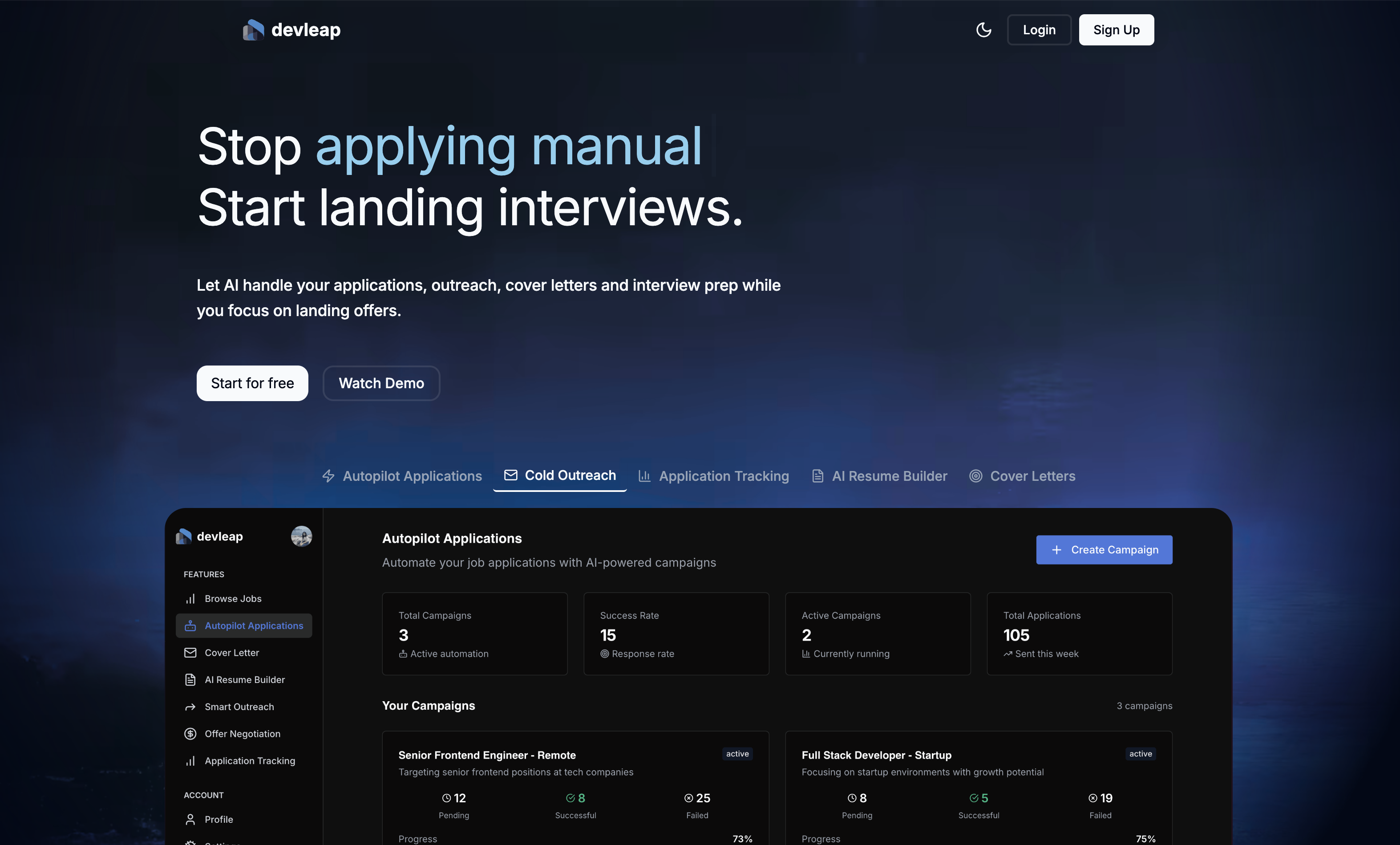
Task: Switch to Autopilot Applications feature tab
Action: tap(402, 476)
